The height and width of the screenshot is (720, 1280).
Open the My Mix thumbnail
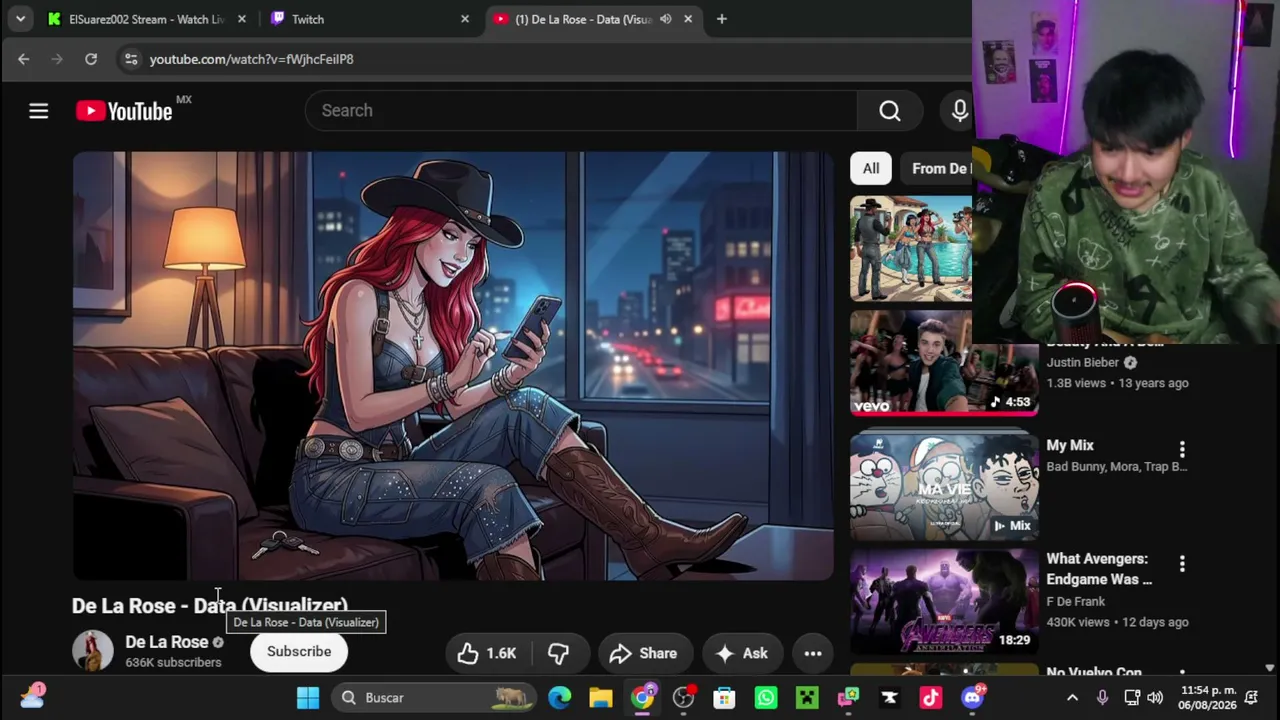[x=944, y=485]
